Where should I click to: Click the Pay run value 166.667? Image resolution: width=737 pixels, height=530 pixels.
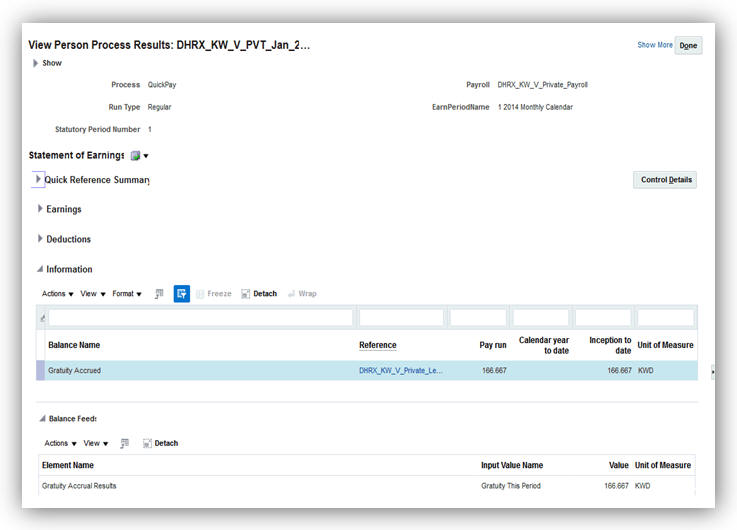(494, 371)
